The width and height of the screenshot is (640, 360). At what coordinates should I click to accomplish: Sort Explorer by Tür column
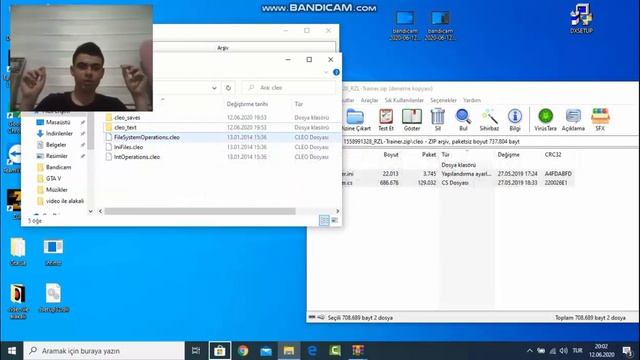tap(299, 104)
